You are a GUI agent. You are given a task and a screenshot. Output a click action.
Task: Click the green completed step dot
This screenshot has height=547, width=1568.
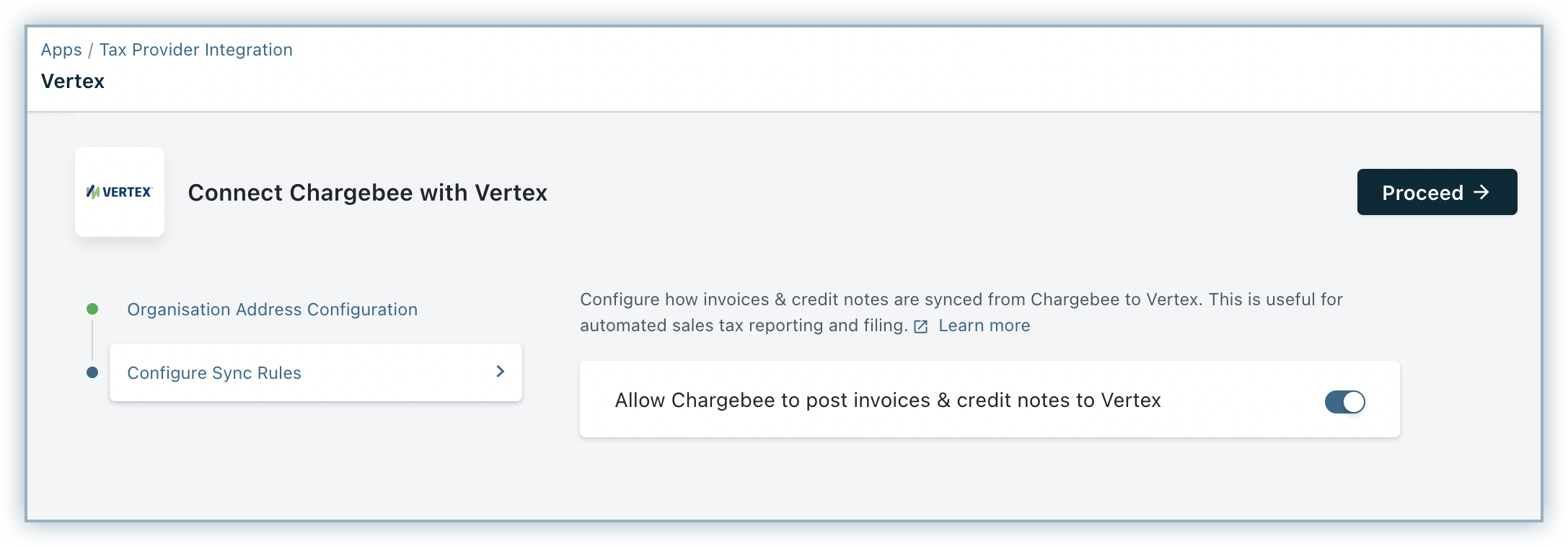click(92, 309)
